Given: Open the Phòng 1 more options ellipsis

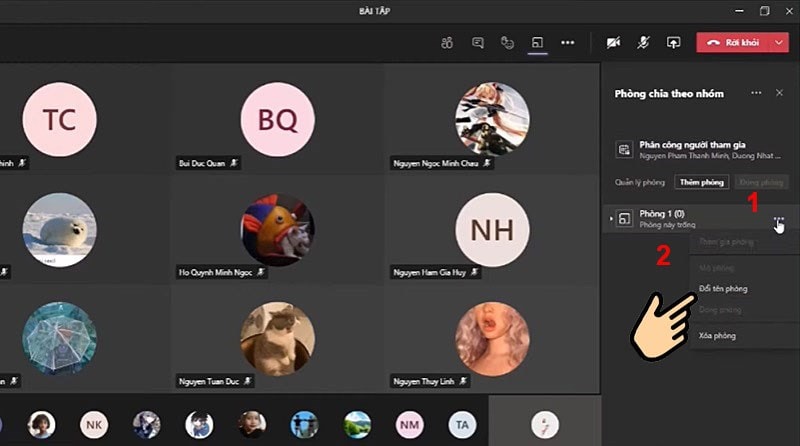Looking at the screenshot, I should click(779, 219).
